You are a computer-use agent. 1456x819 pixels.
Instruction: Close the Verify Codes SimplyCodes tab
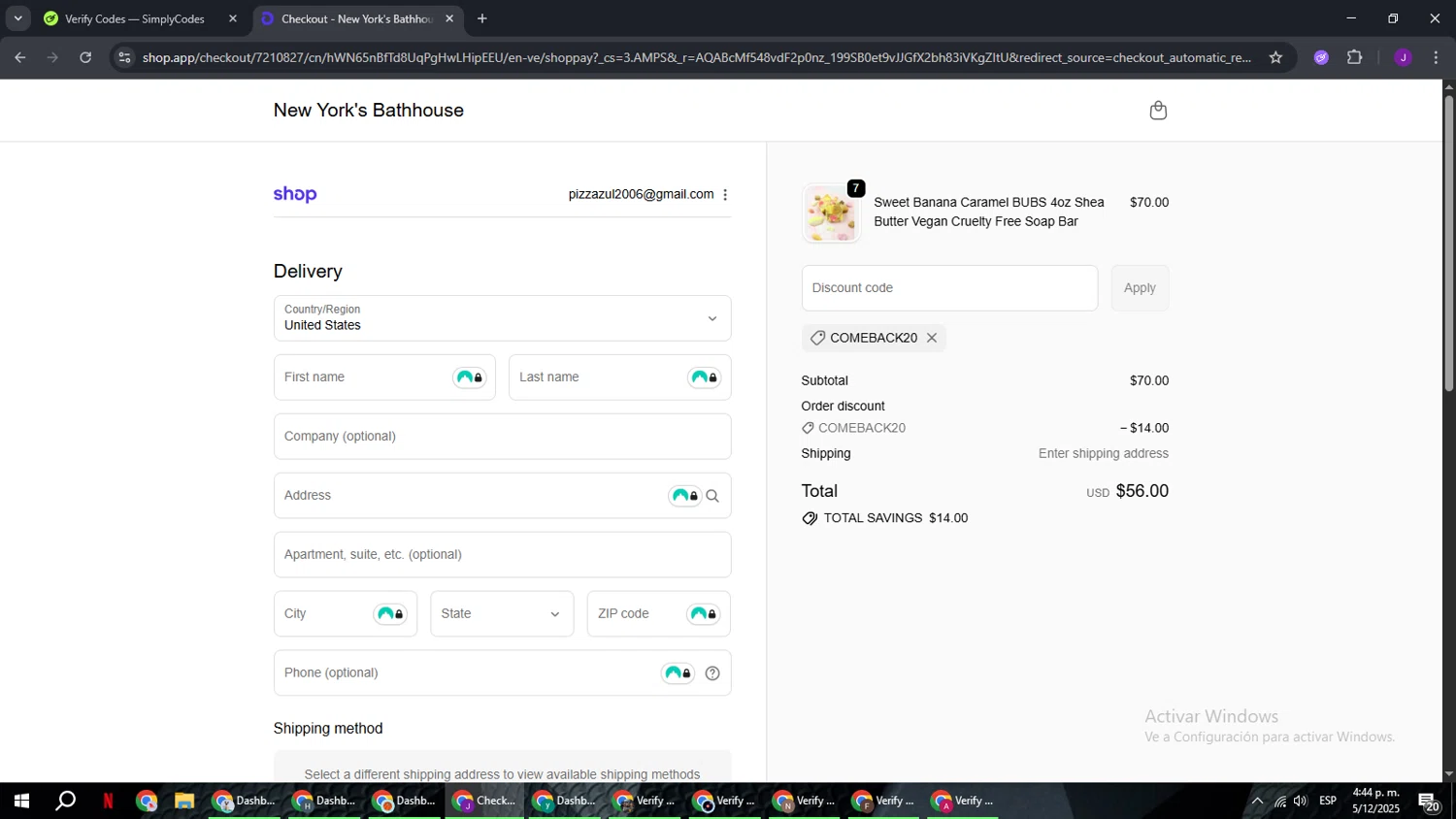coord(233,18)
